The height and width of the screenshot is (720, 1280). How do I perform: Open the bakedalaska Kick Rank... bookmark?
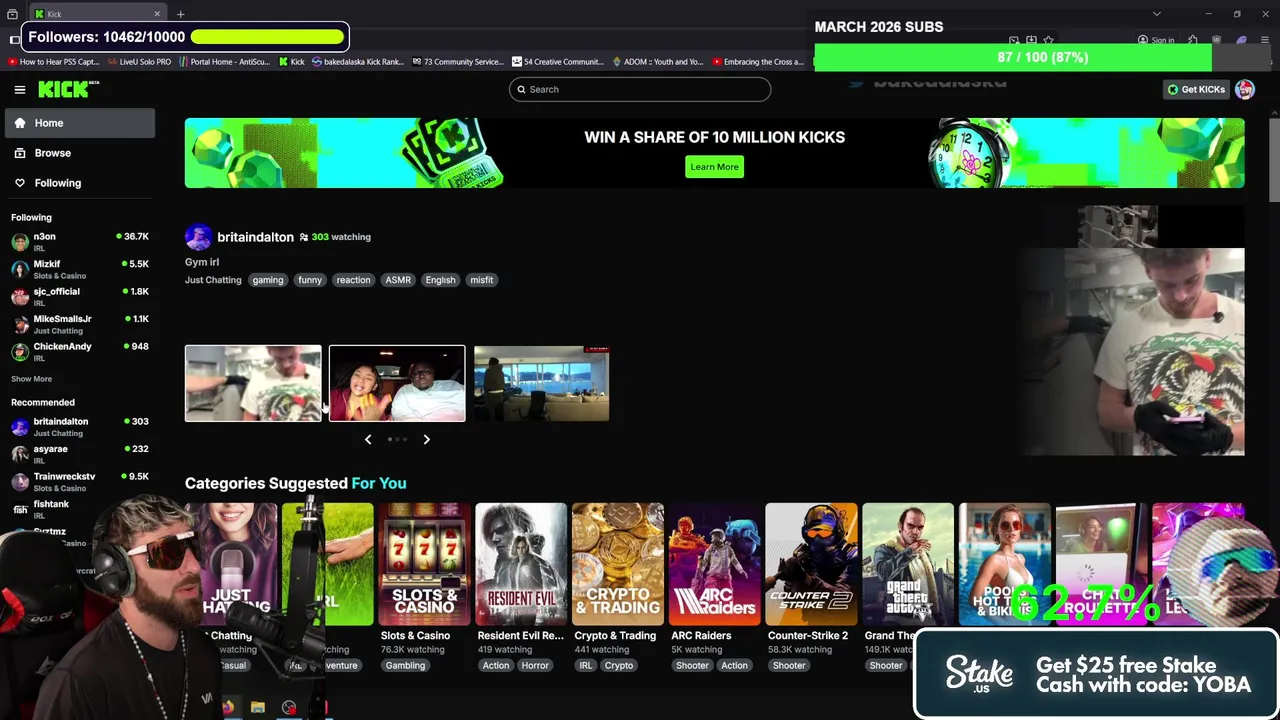tap(358, 62)
